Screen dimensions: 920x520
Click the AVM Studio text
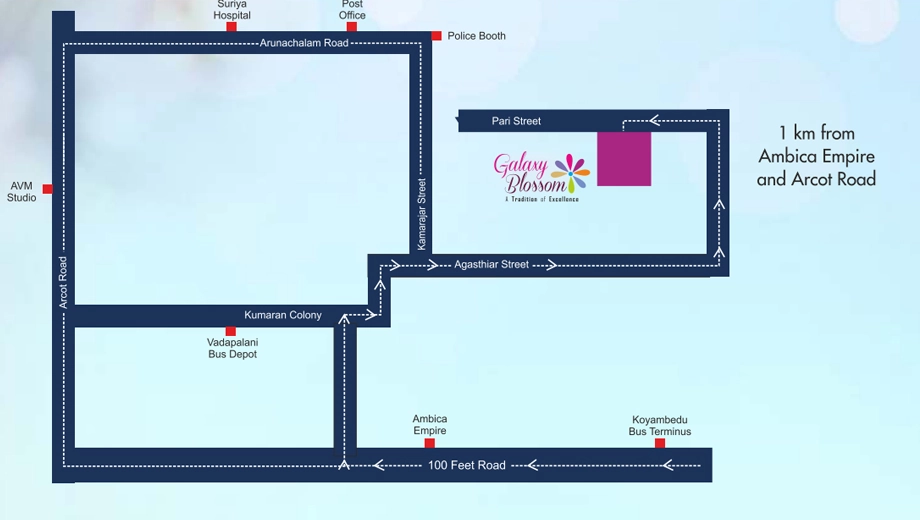[22, 192]
